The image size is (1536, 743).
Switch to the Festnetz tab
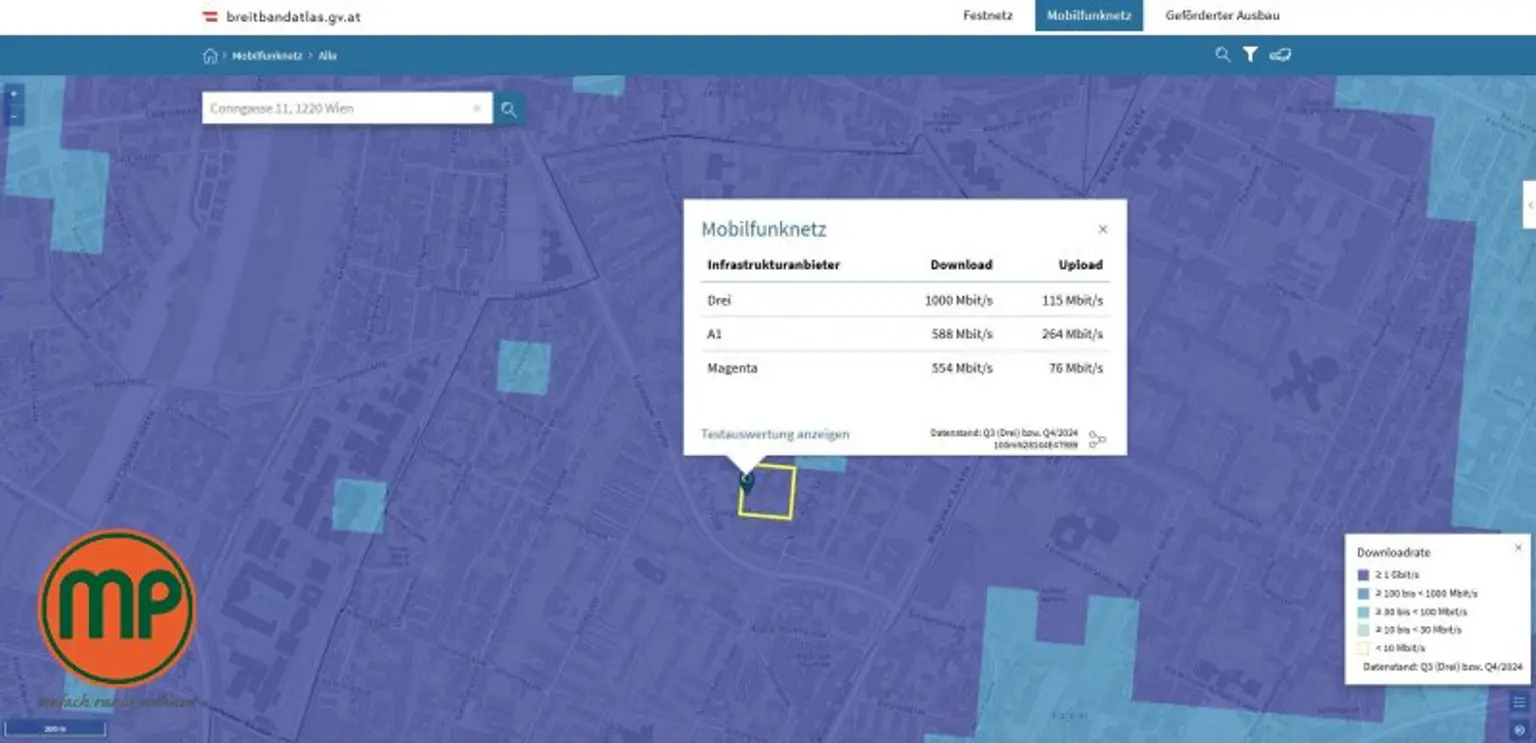pos(988,16)
